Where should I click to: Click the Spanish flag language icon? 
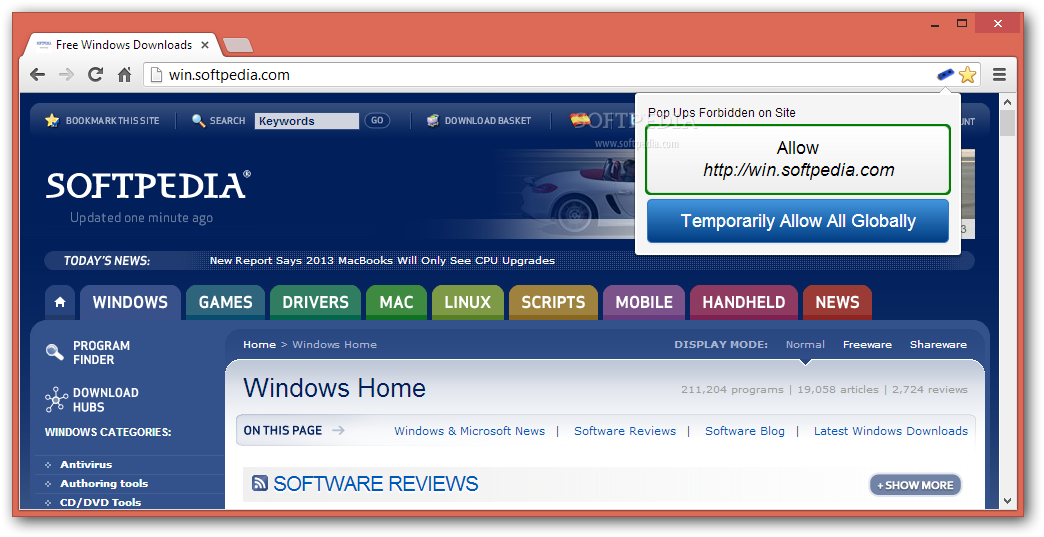tap(579, 120)
